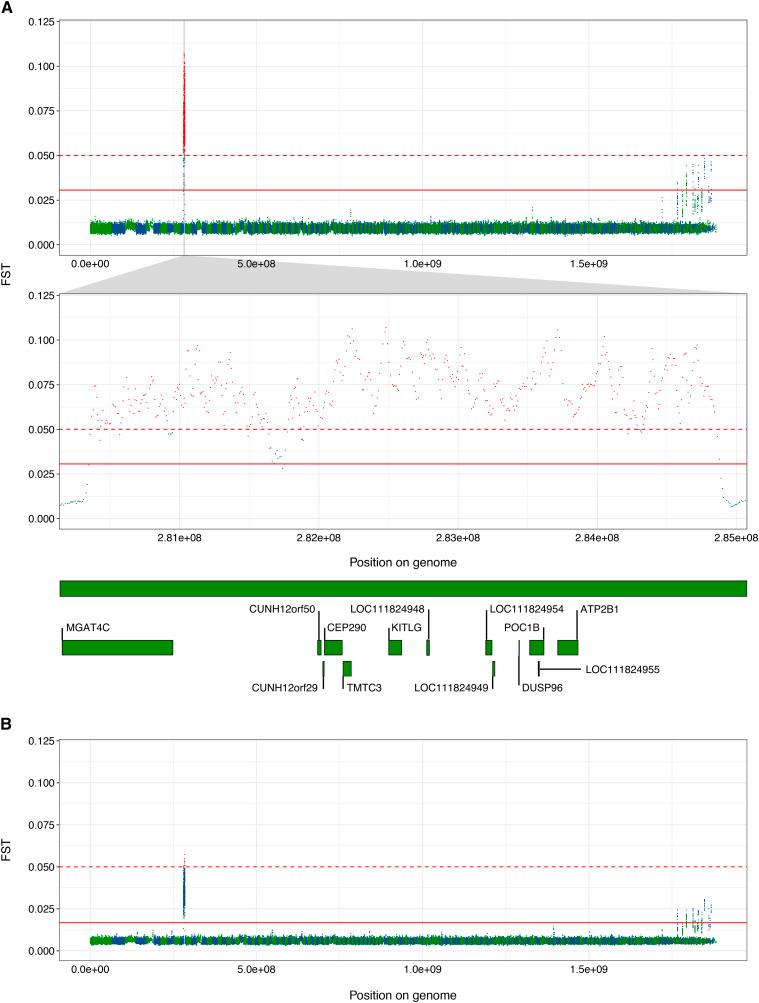Select the CUNH12orf50 gene label
759x1003 pixels.
coord(283,608)
